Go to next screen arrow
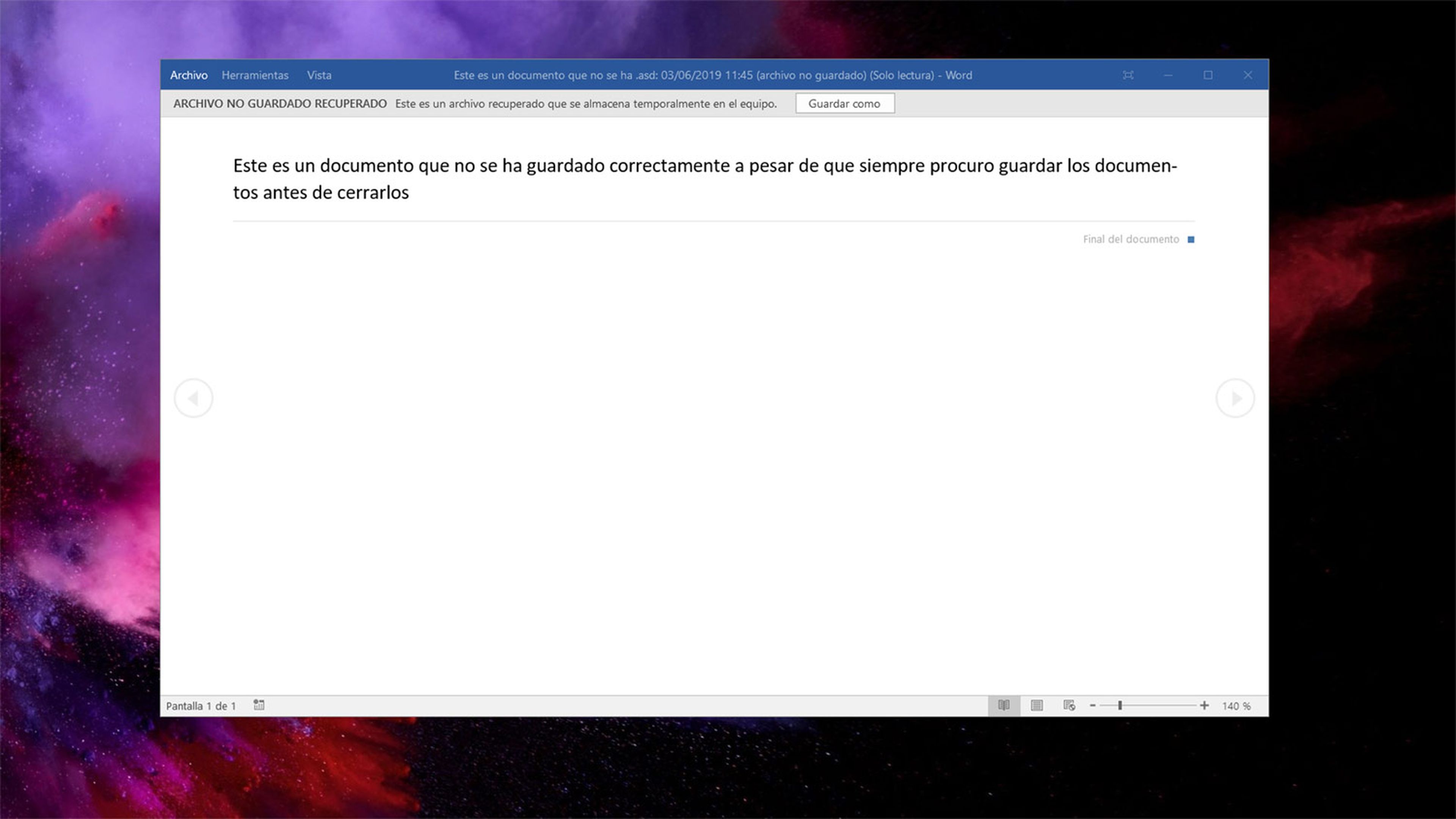 point(1235,398)
